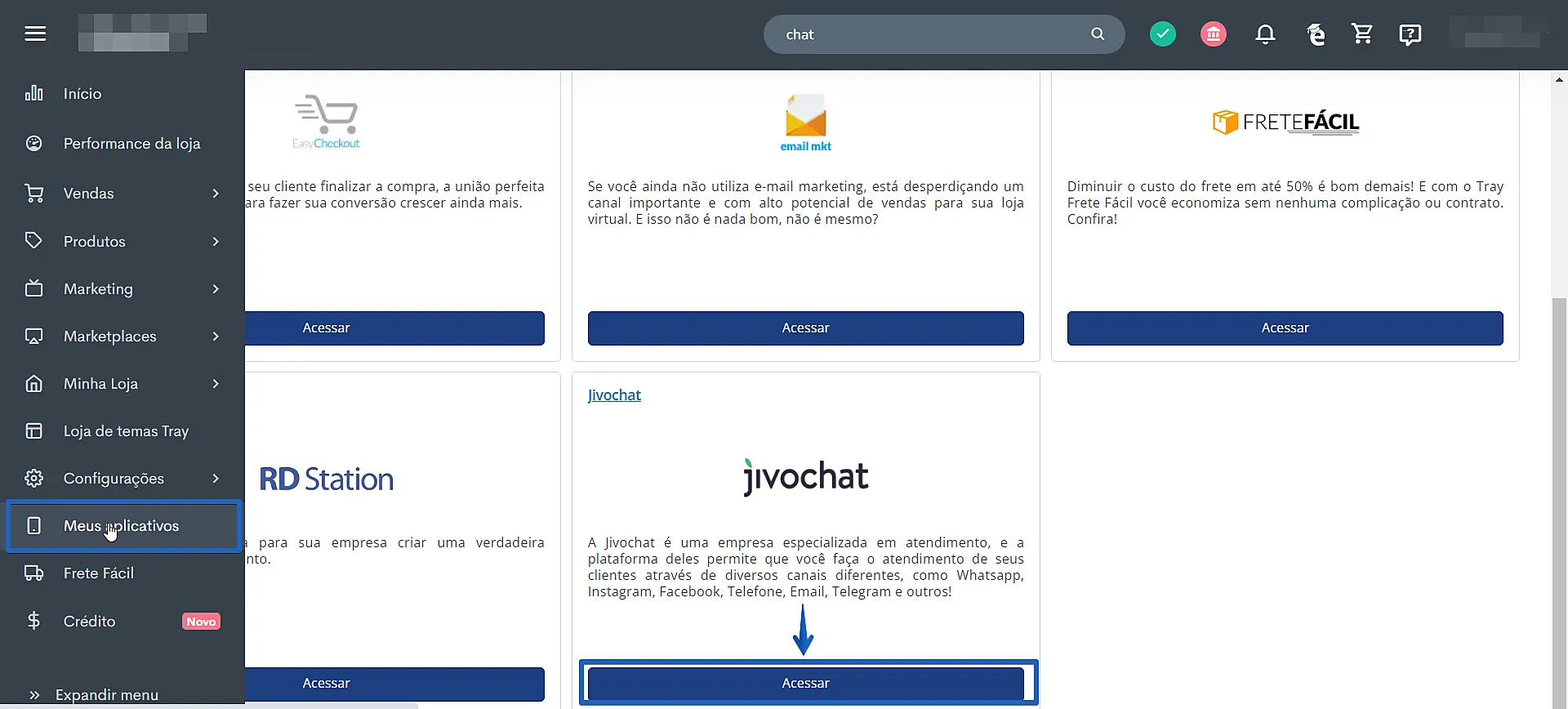Image resolution: width=1568 pixels, height=709 pixels.
Task: Click Acessar under EasyCheckout
Action: tap(394, 328)
